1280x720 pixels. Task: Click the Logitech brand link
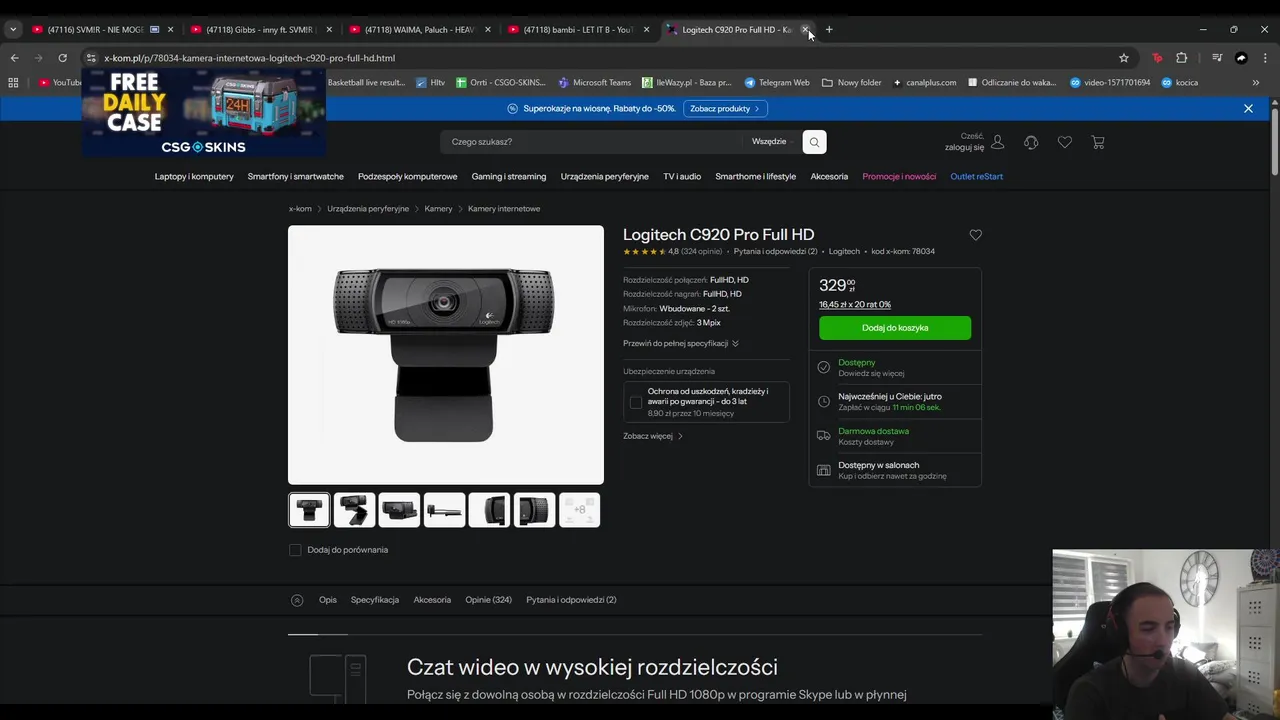tap(844, 252)
